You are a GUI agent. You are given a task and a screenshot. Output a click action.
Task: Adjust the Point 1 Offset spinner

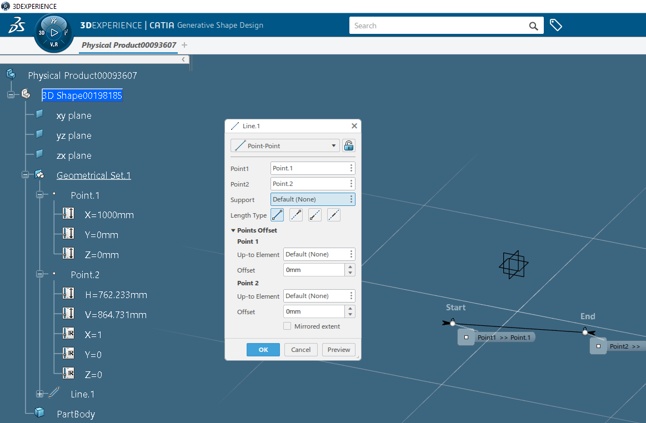point(350,270)
